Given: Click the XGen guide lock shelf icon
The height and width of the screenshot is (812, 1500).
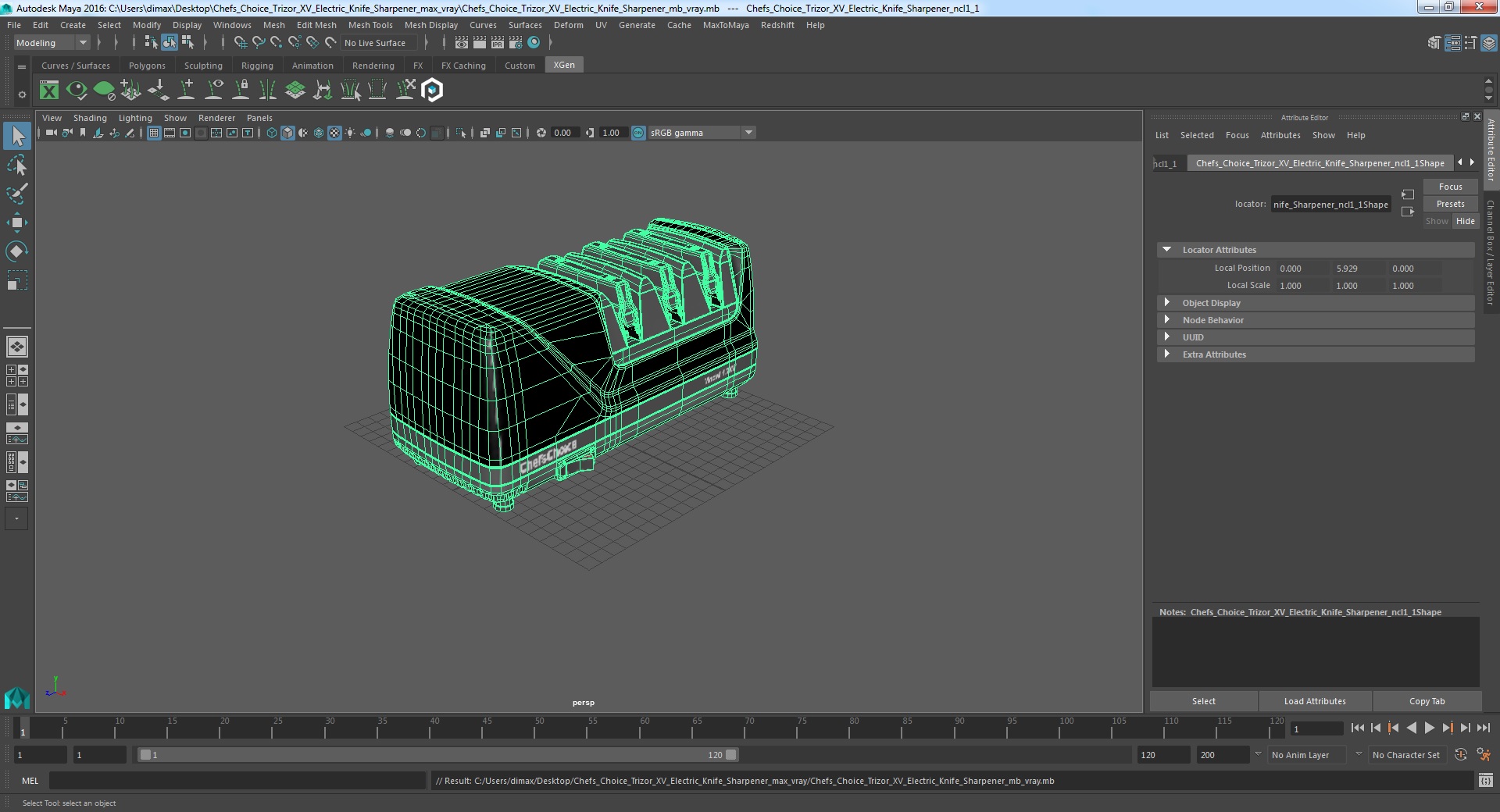Looking at the screenshot, I should pyautogui.click(x=241, y=91).
